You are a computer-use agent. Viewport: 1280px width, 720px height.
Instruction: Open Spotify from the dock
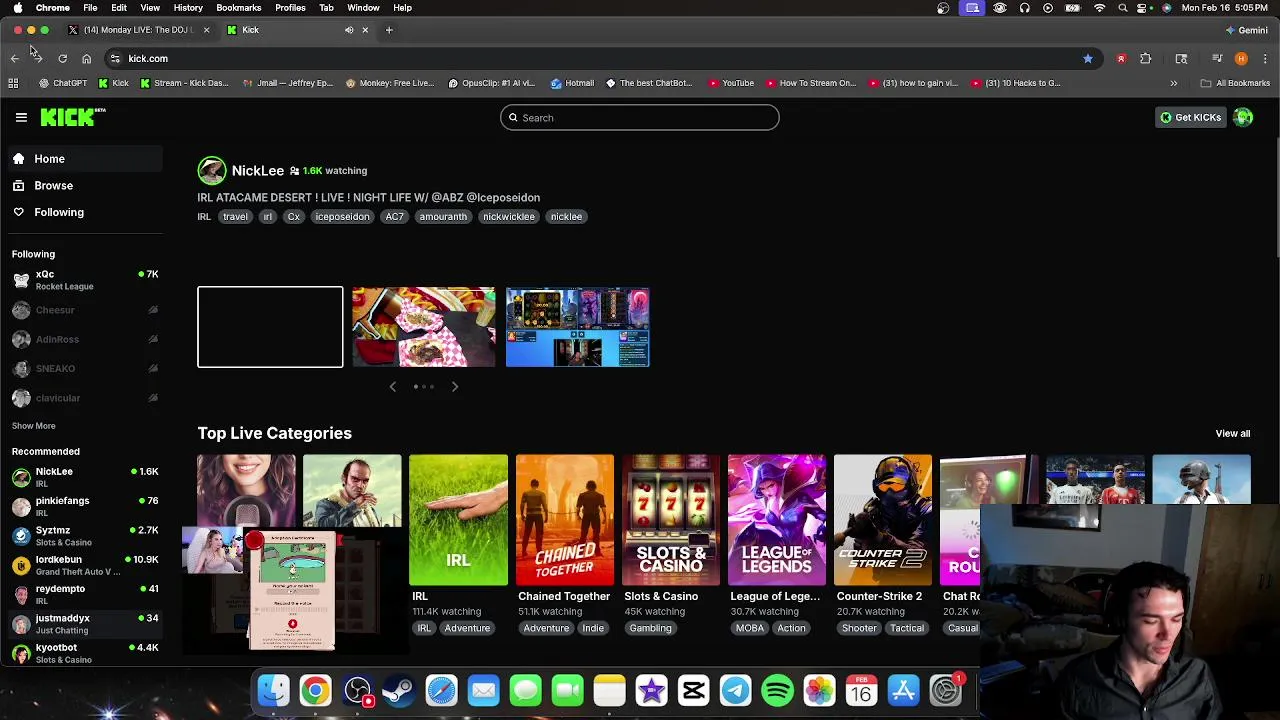[x=777, y=690]
